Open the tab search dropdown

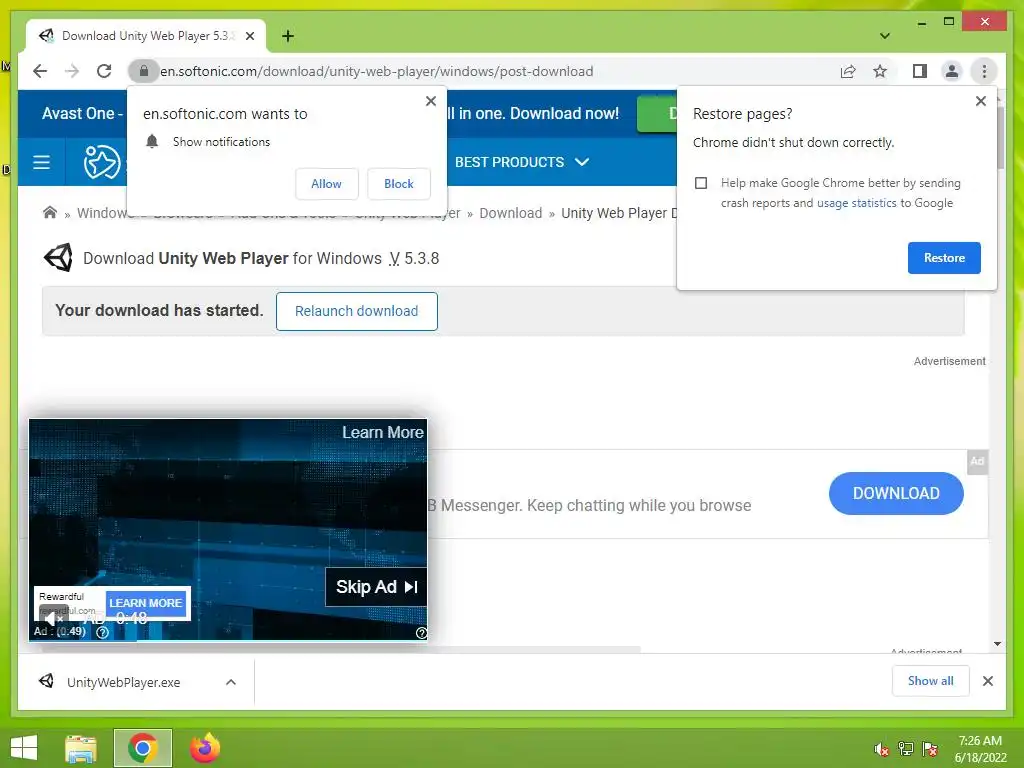pyautogui.click(x=885, y=36)
